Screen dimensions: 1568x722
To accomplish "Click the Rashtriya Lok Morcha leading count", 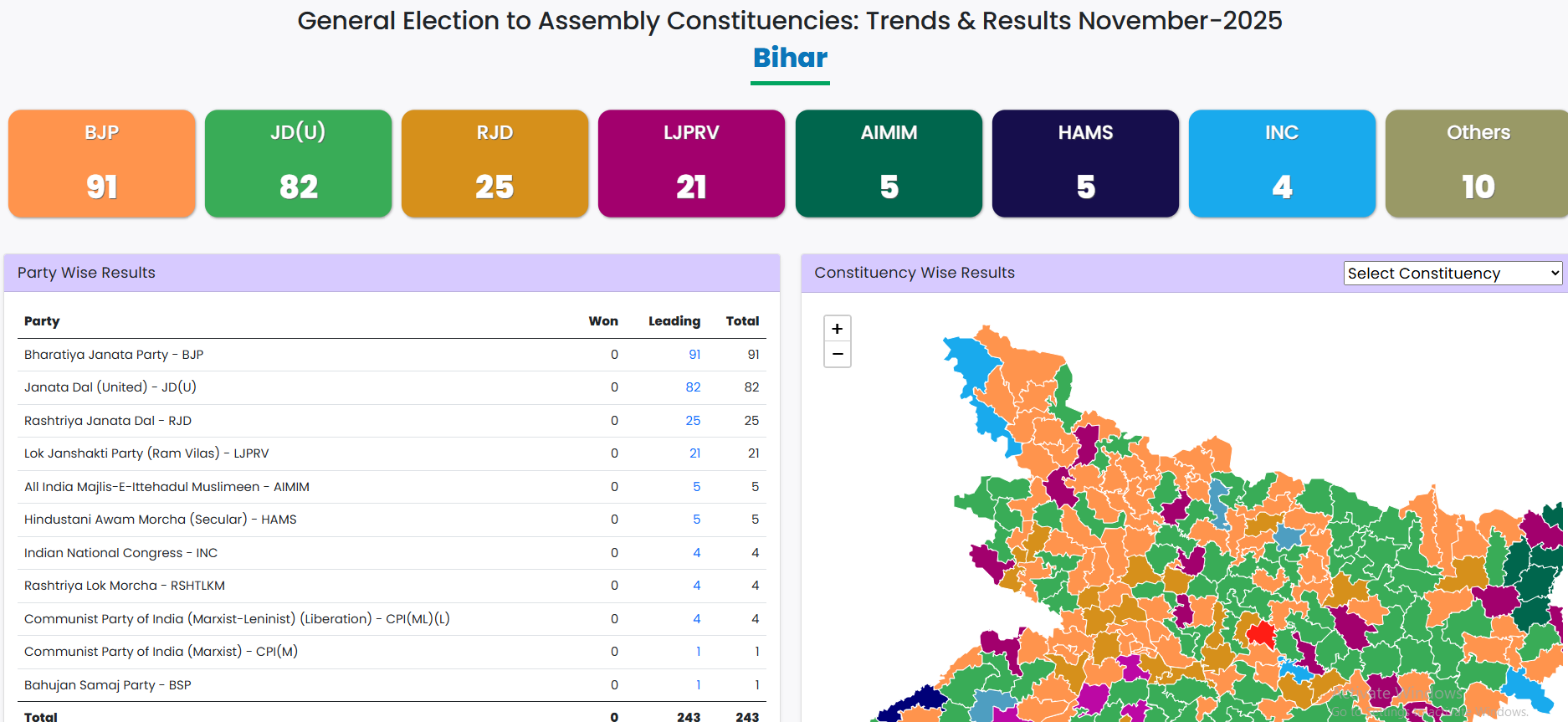I will [696, 586].
